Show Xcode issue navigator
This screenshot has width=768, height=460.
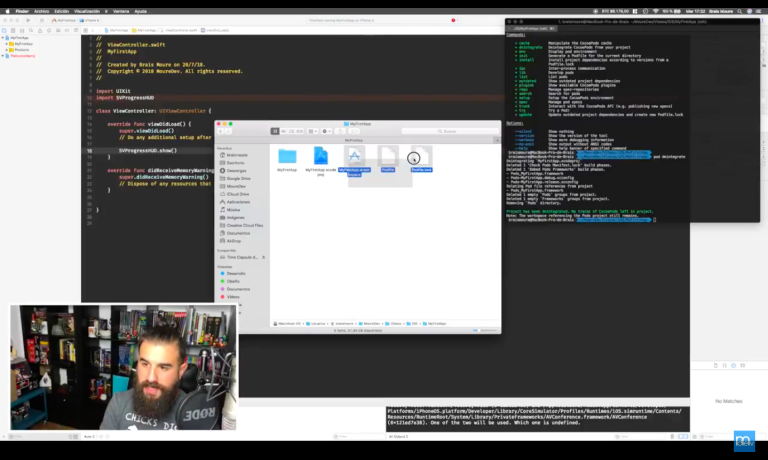pos(40,30)
